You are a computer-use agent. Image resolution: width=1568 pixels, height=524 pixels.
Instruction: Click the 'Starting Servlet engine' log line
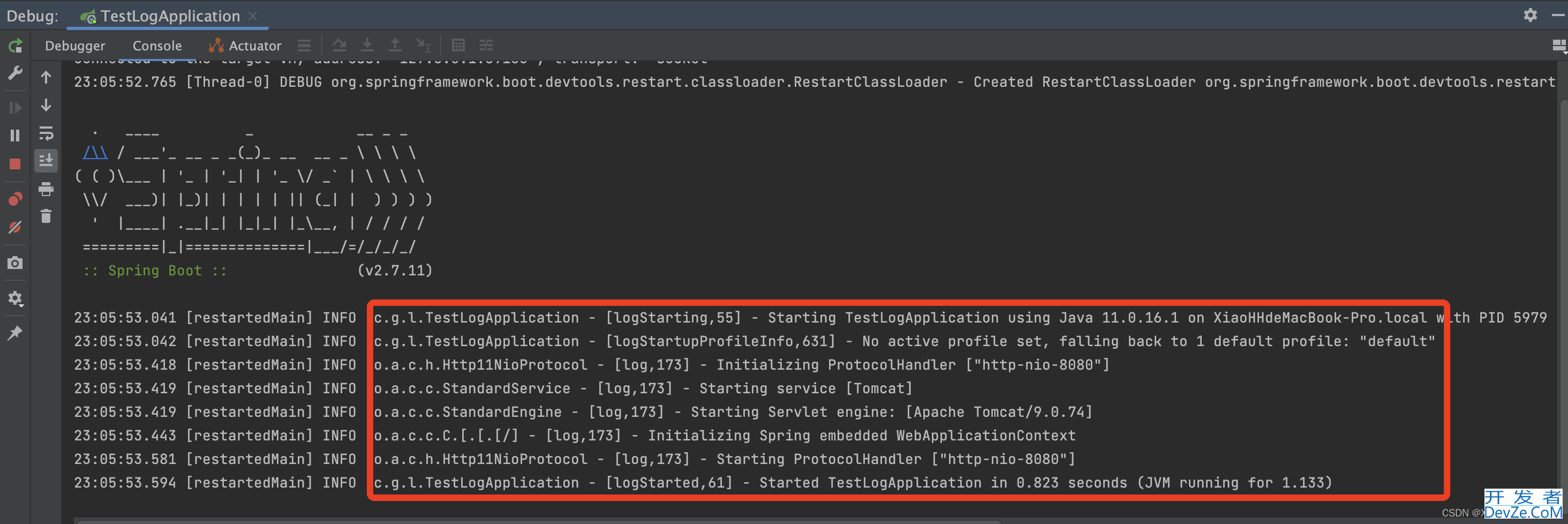tap(583, 413)
